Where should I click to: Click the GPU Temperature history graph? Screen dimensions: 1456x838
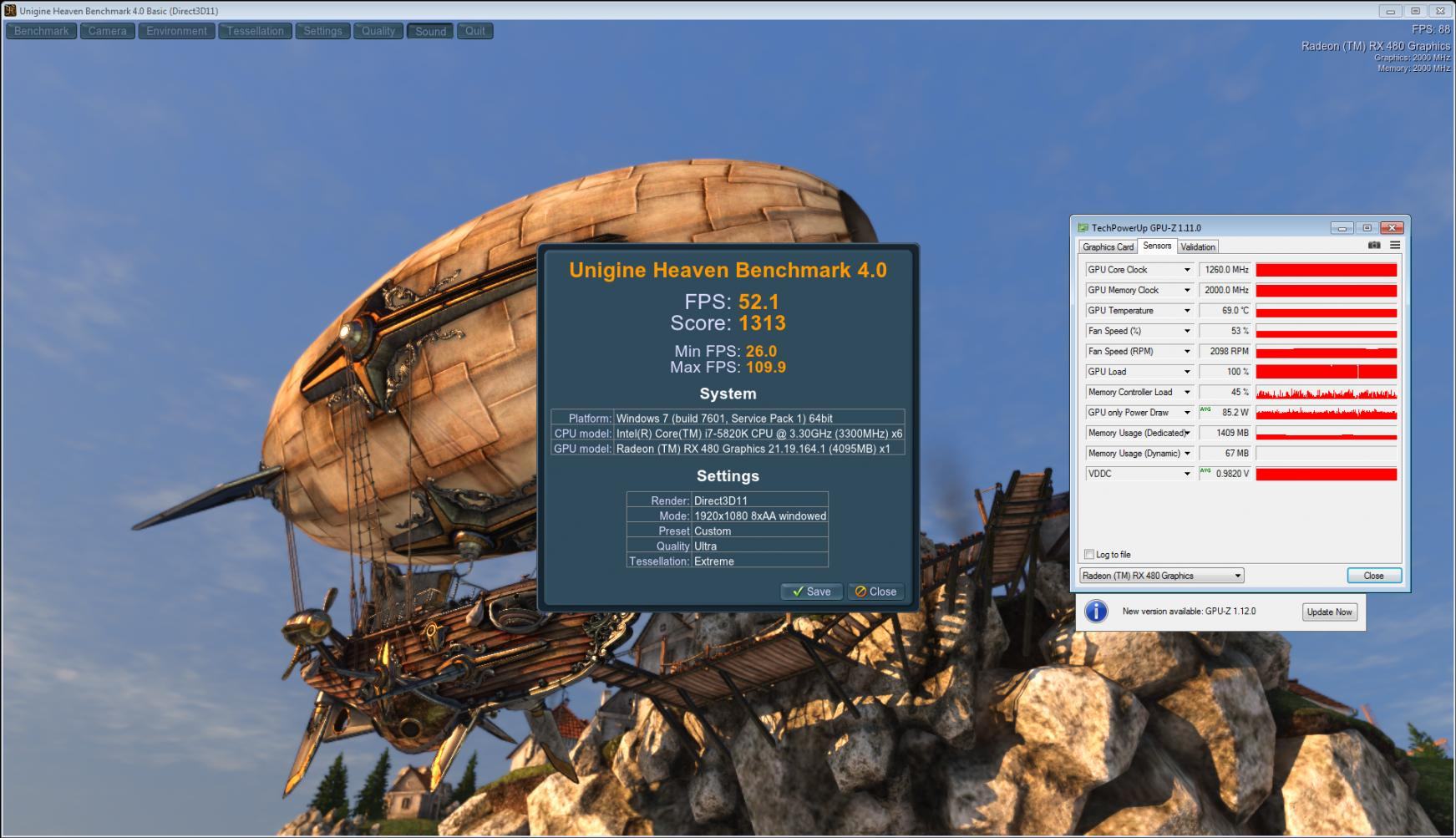[1327, 311]
